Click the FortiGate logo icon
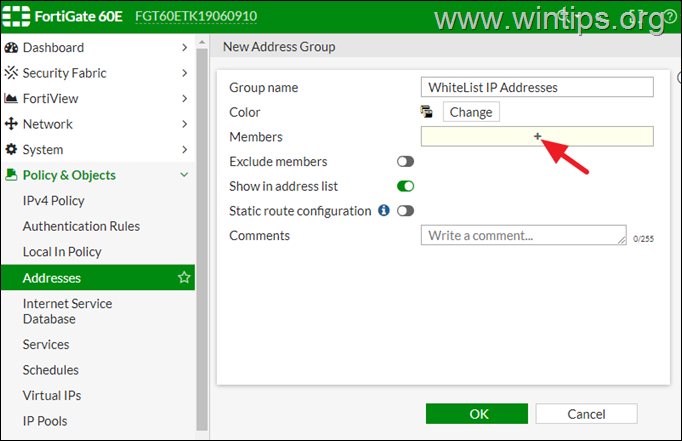This screenshot has height=441, width=682. pyautogui.click(x=17, y=17)
